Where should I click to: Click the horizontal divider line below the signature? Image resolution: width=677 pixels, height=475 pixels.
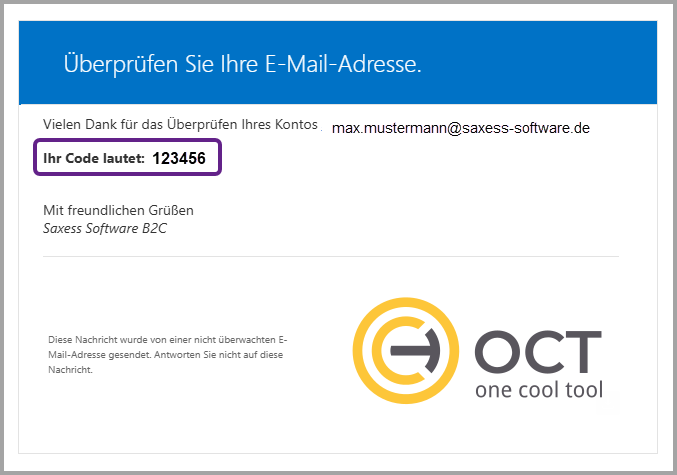point(330,256)
